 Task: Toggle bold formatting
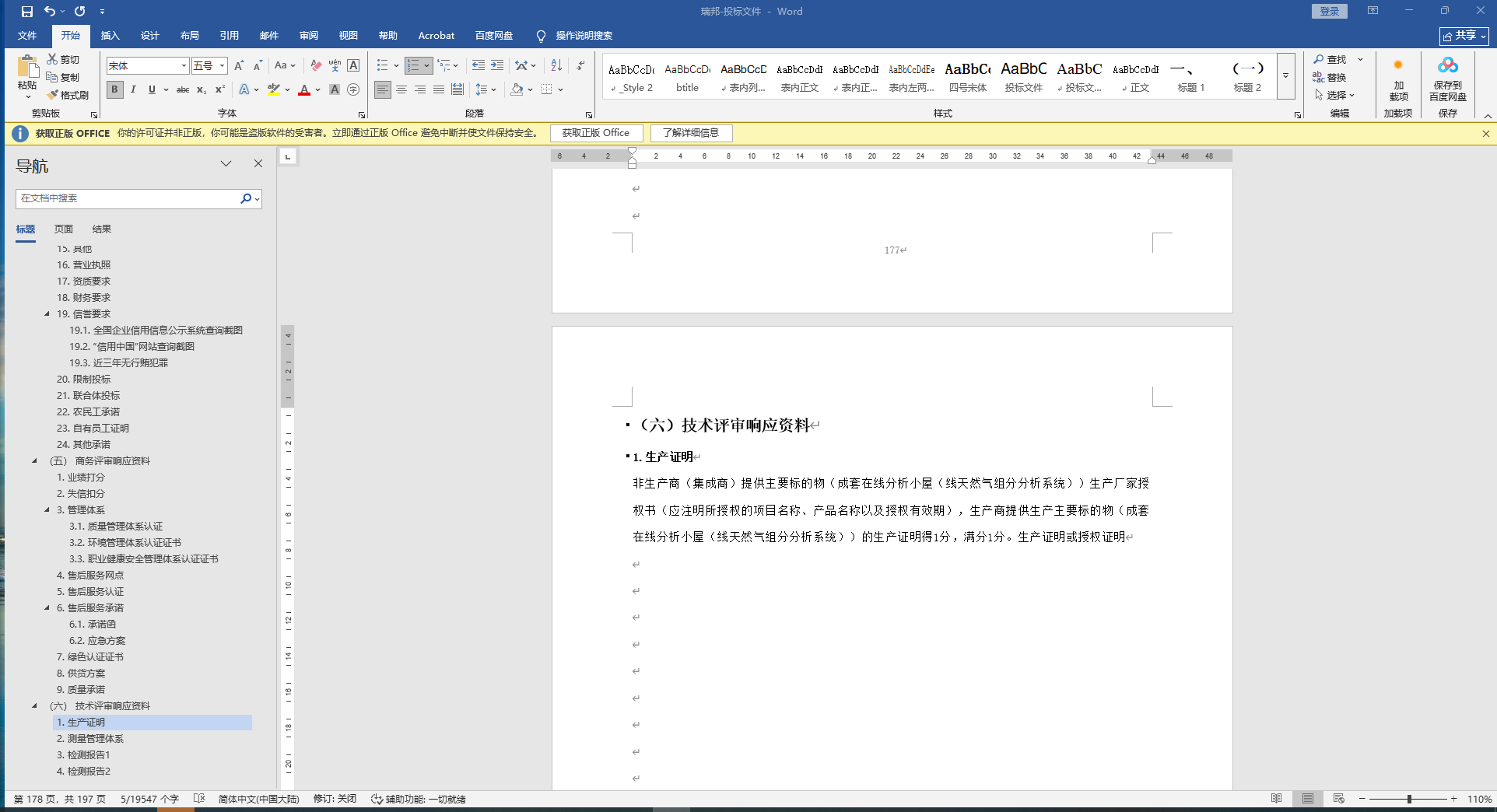(x=114, y=89)
